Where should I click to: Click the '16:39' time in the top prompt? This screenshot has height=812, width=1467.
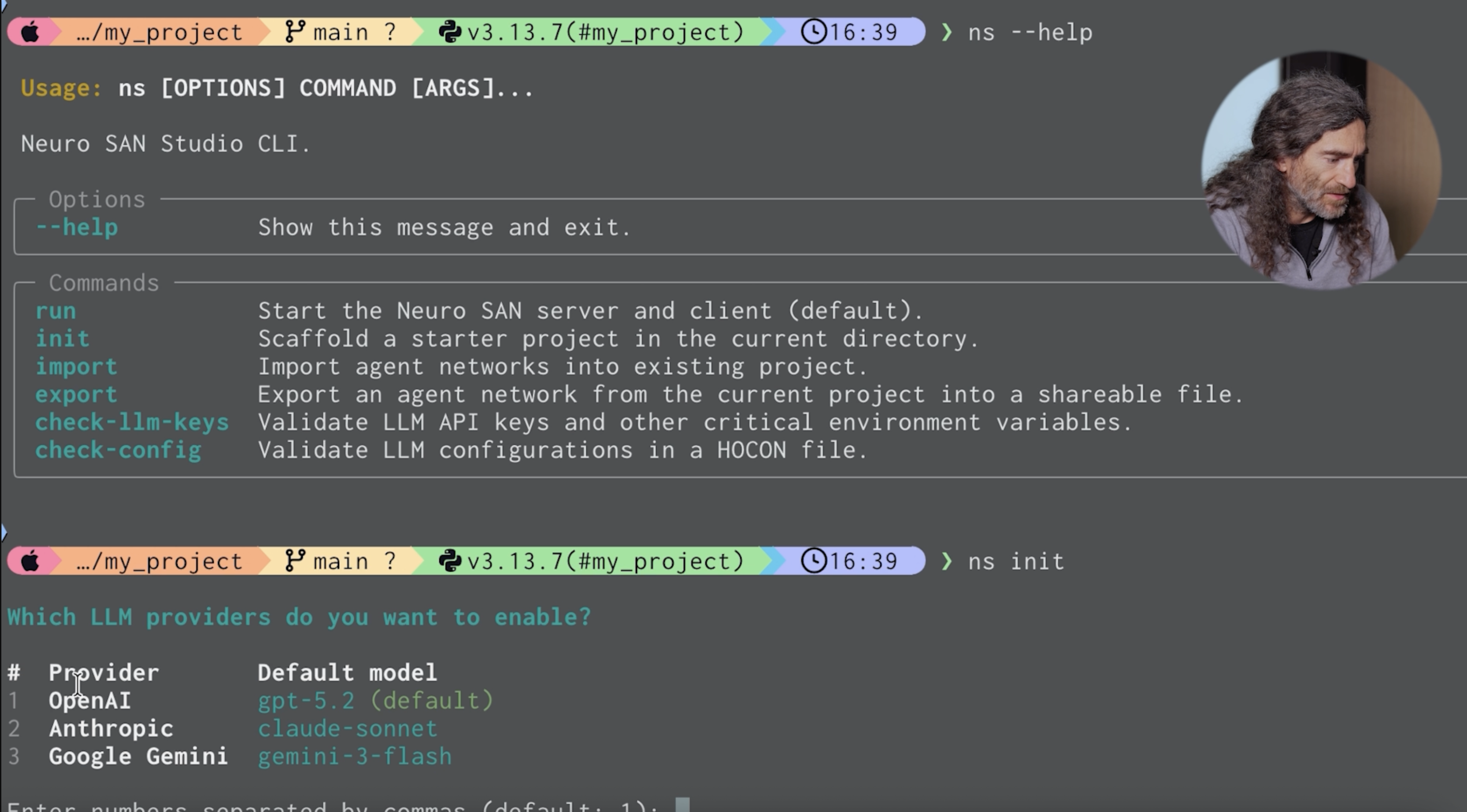point(863,33)
